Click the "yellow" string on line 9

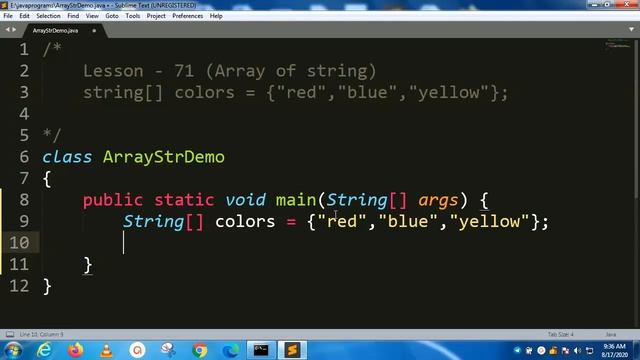coord(490,222)
